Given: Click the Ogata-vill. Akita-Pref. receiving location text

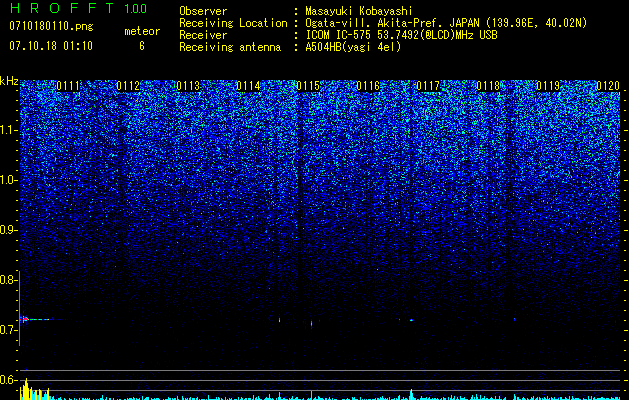Looking at the screenshot, I should [x=446, y=23].
